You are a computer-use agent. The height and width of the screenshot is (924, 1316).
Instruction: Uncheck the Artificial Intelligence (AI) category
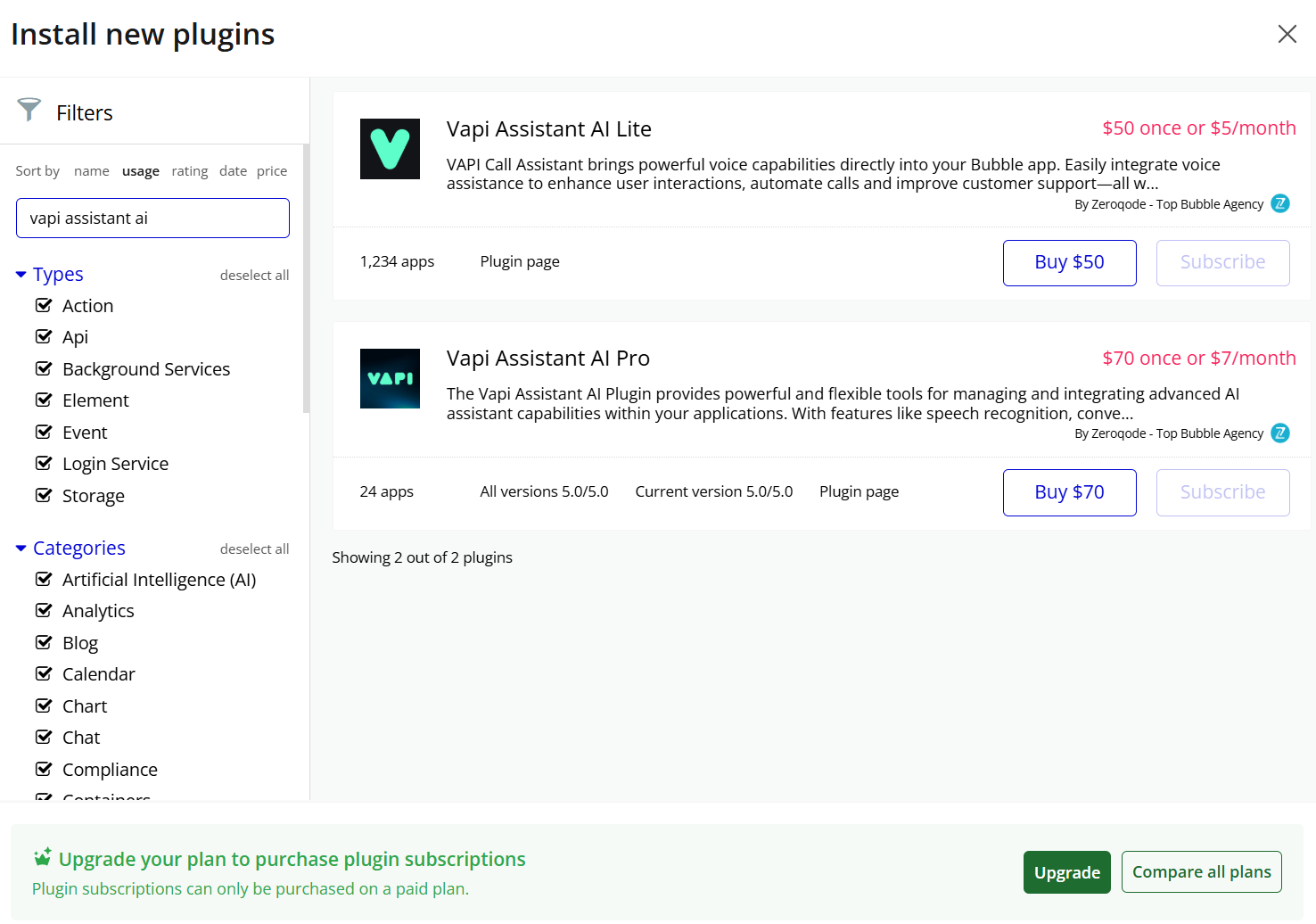(44, 580)
